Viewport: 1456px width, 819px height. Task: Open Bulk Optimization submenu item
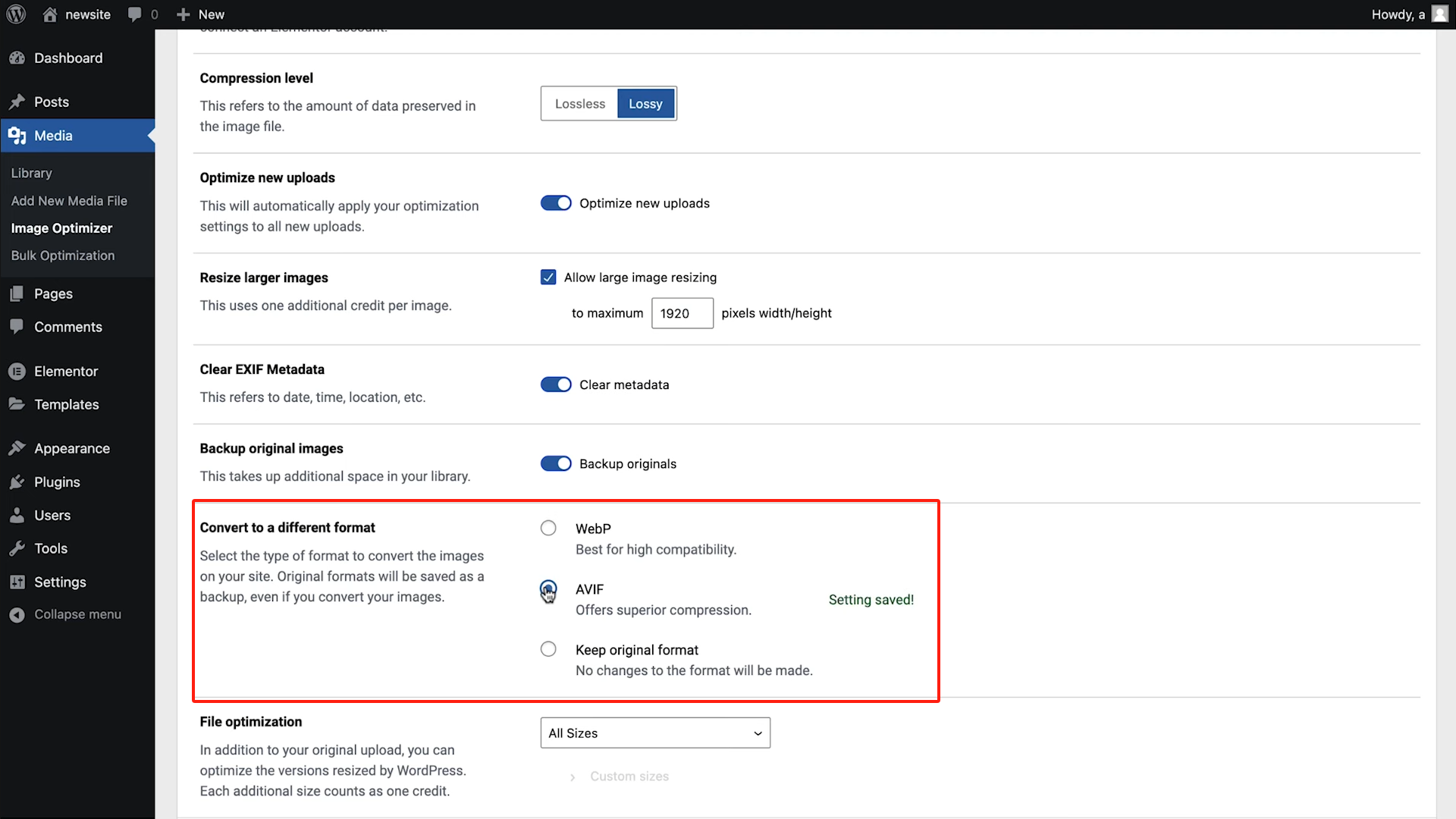pos(63,256)
